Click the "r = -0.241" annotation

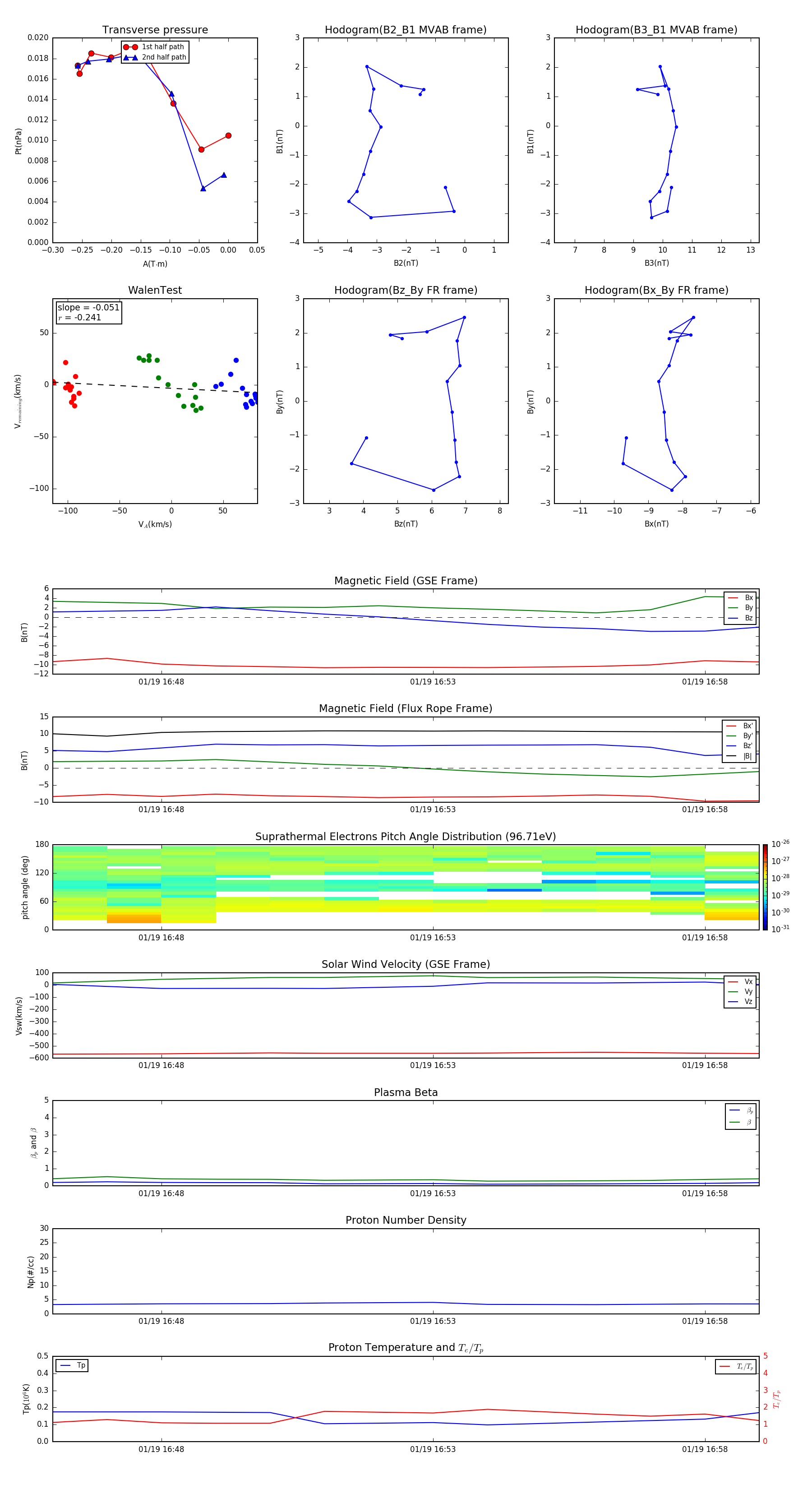pos(80,317)
